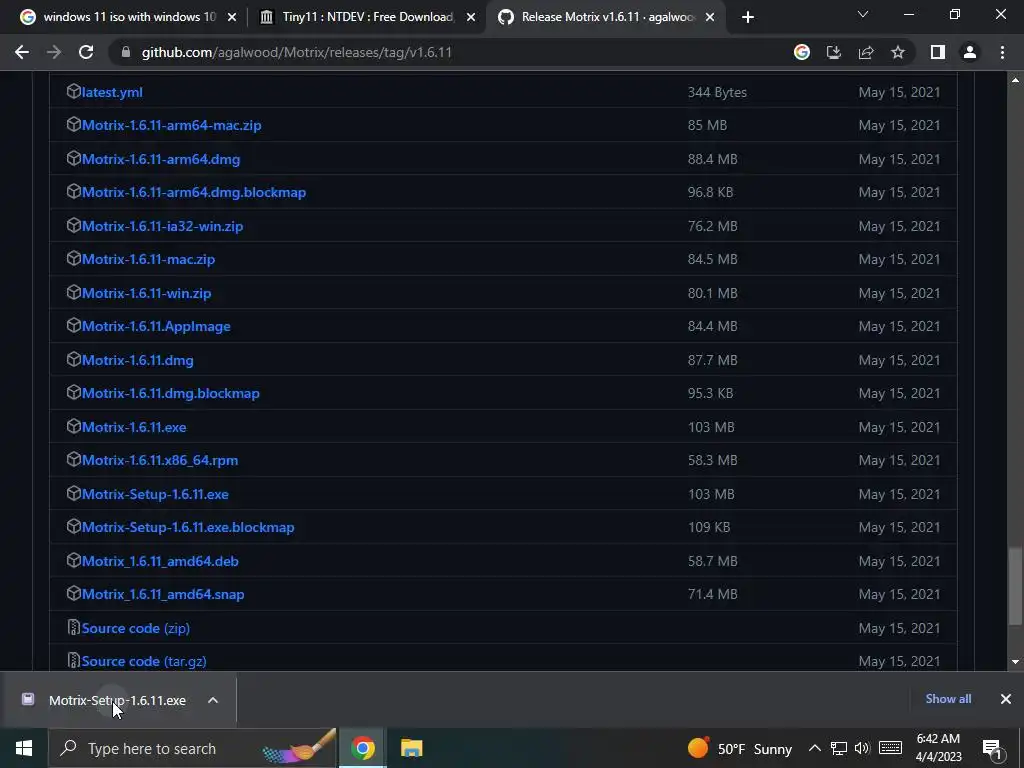Click the Type here to search box
1024x768 pixels.
coord(193,748)
